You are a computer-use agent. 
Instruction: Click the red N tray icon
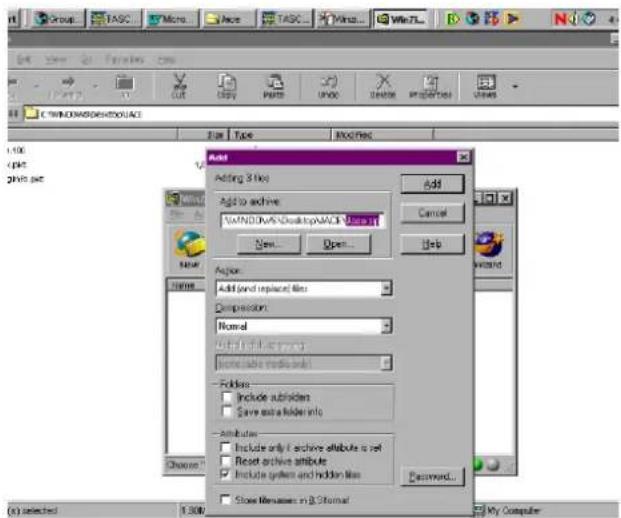[x=560, y=19]
